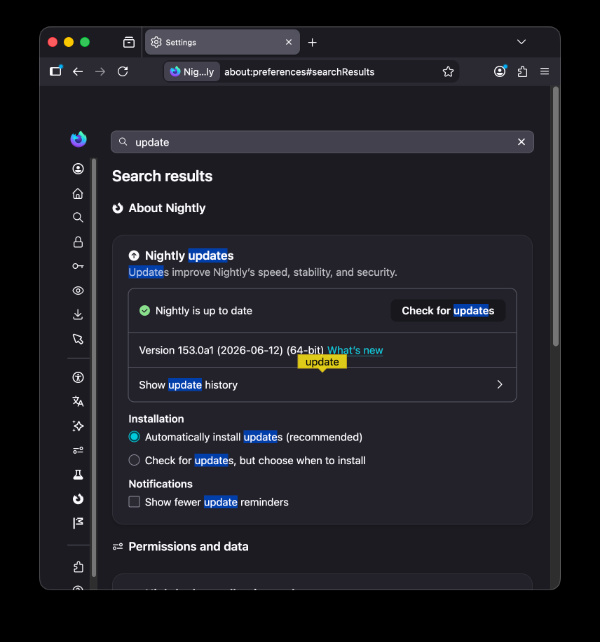Click the Nightly logo above the sidebar
The image size is (600, 642).
click(78, 139)
